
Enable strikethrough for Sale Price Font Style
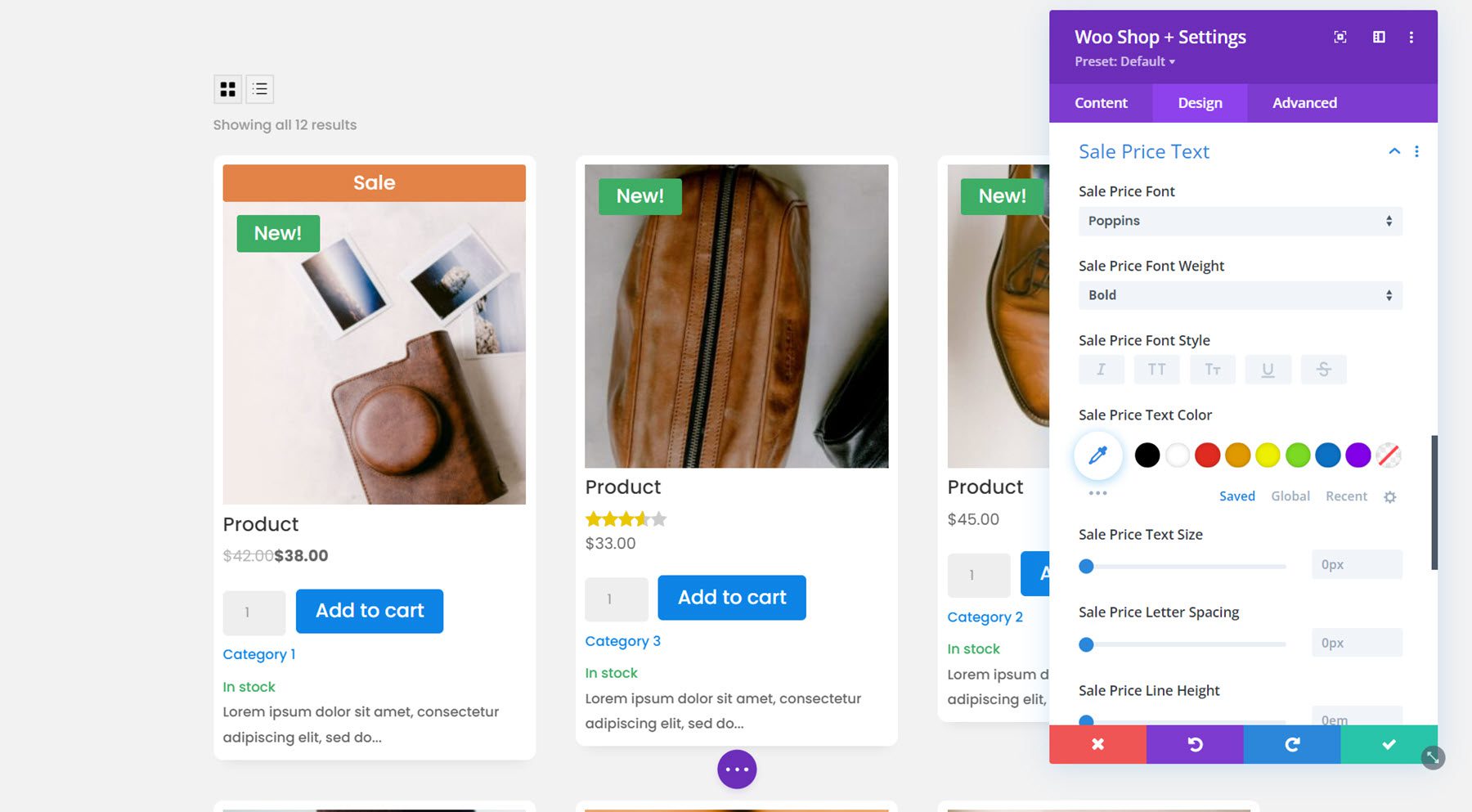click(1323, 369)
